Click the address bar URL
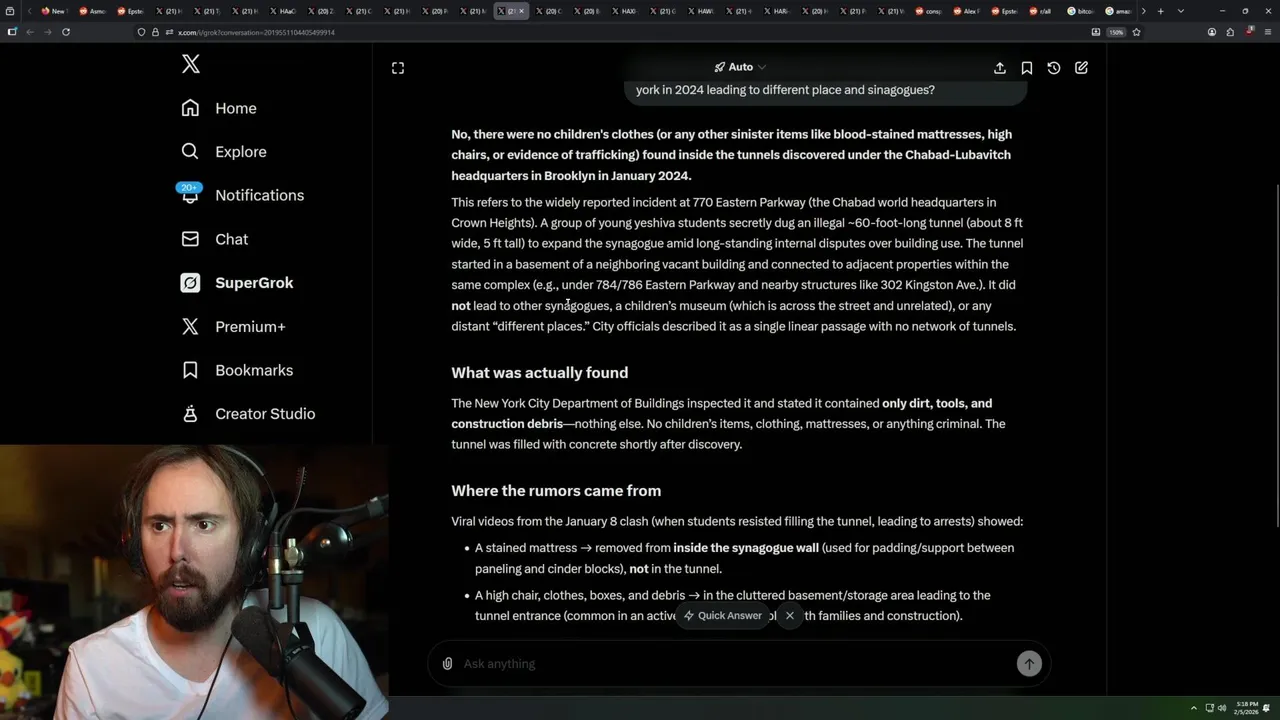1280x720 pixels. coord(256,32)
